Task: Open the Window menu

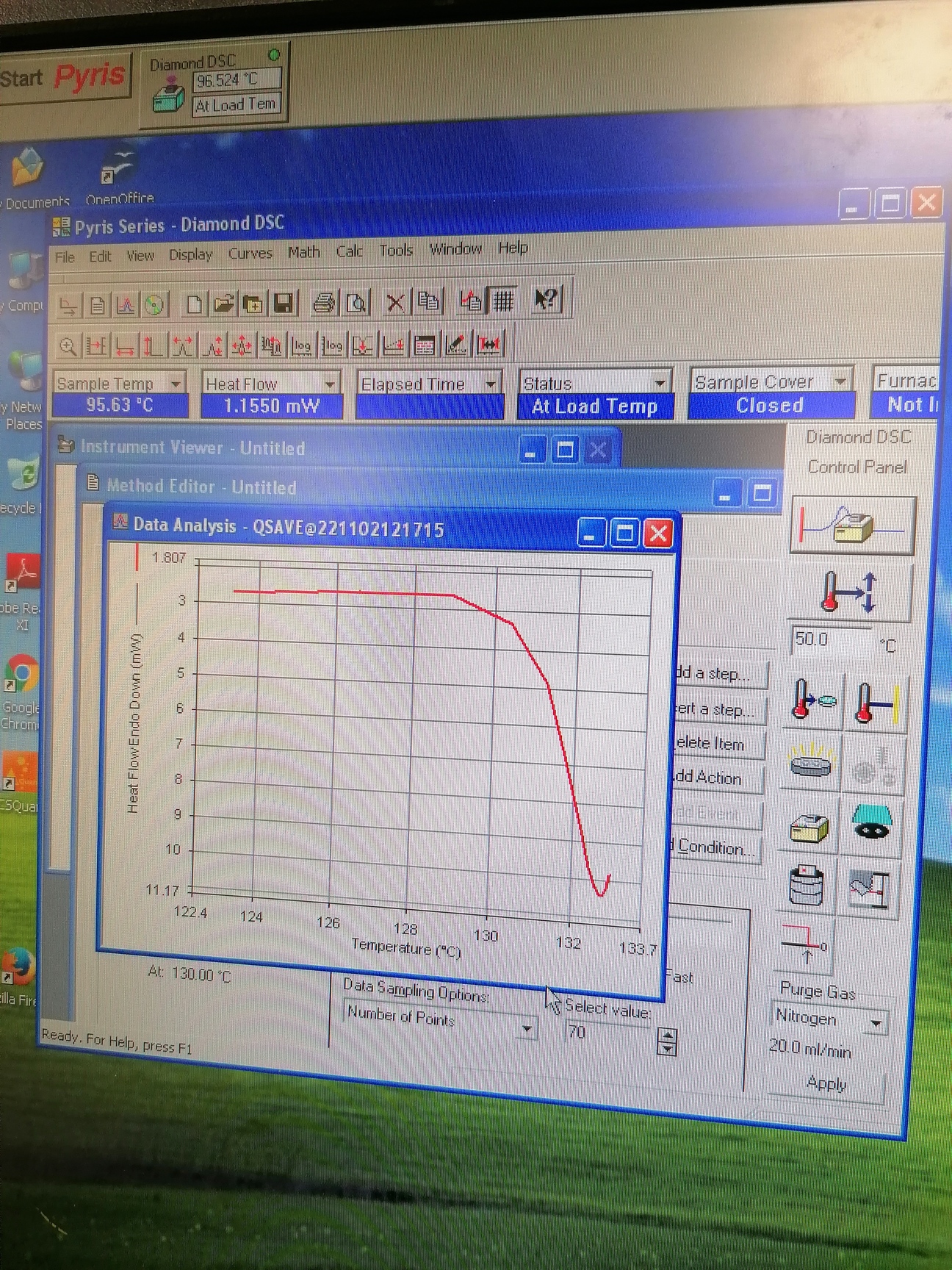Action: click(456, 249)
